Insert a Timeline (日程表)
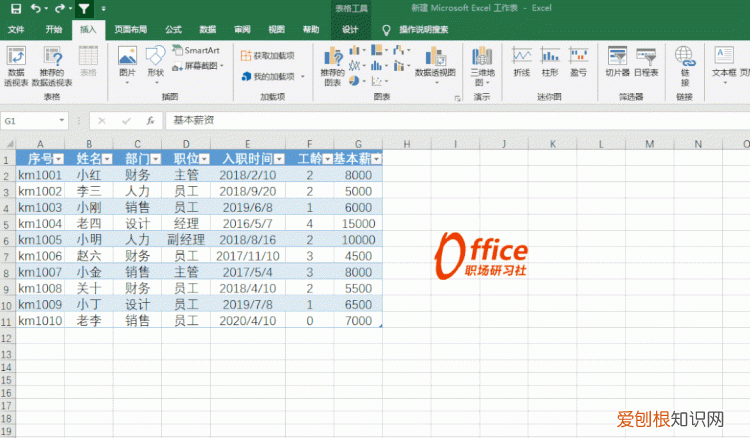Image resolution: width=750 pixels, height=438 pixels. pyautogui.click(x=646, y=62)
